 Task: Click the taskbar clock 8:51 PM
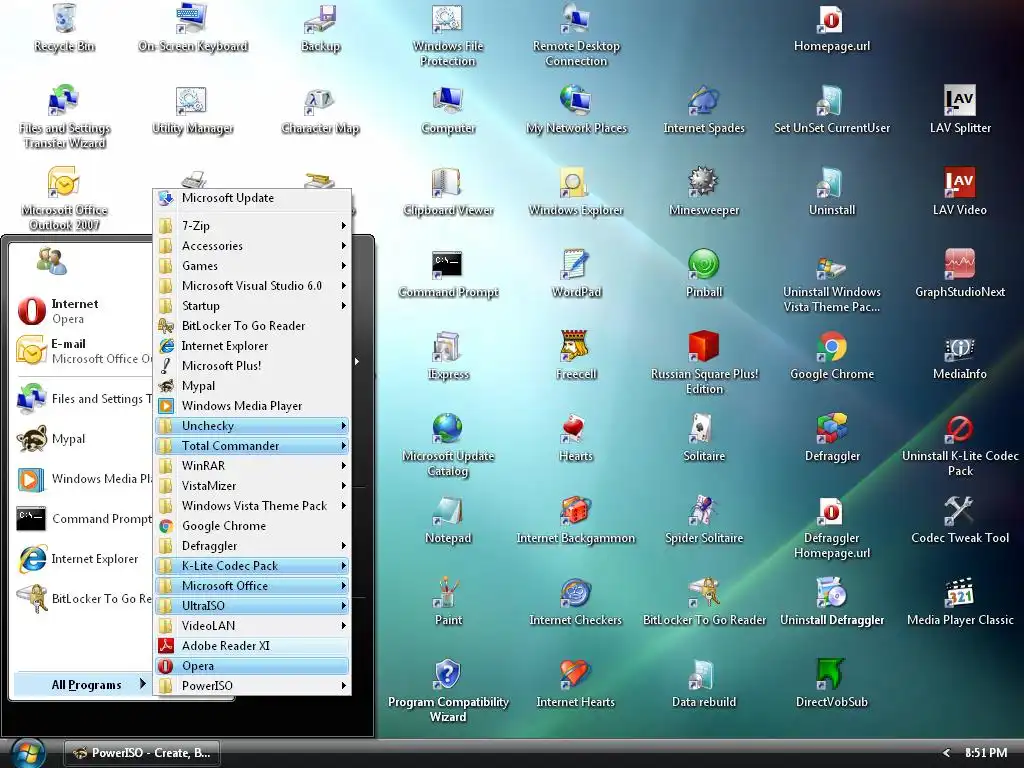[985, 753]
